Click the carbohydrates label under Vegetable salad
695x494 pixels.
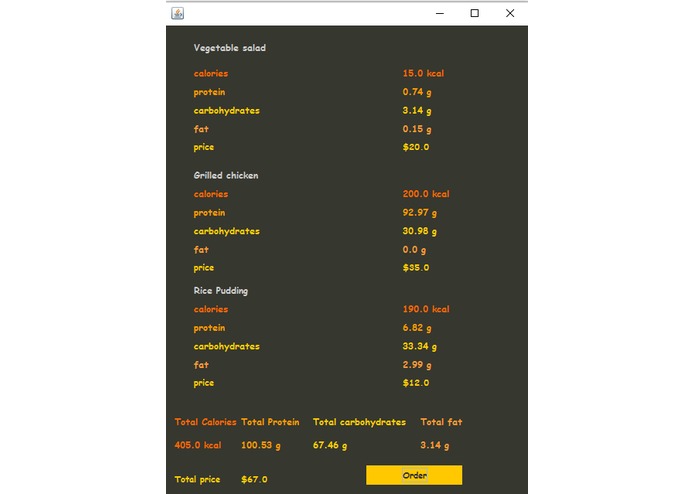[226, 111]
